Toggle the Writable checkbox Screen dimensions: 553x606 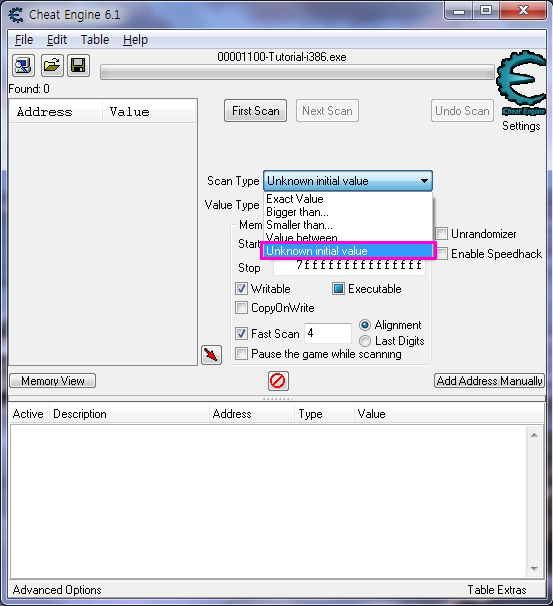pyautogui.click(x=241, y=288)
